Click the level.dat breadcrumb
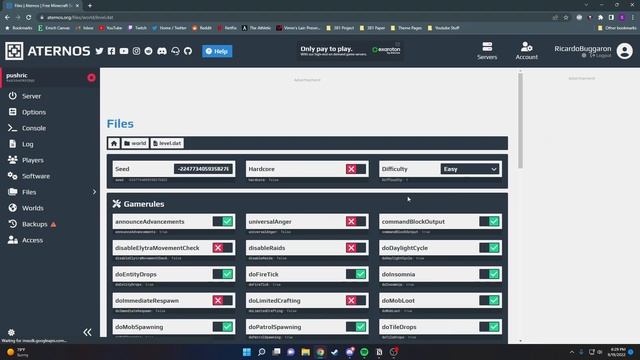The image size is (640, 360). pos(167,143)
